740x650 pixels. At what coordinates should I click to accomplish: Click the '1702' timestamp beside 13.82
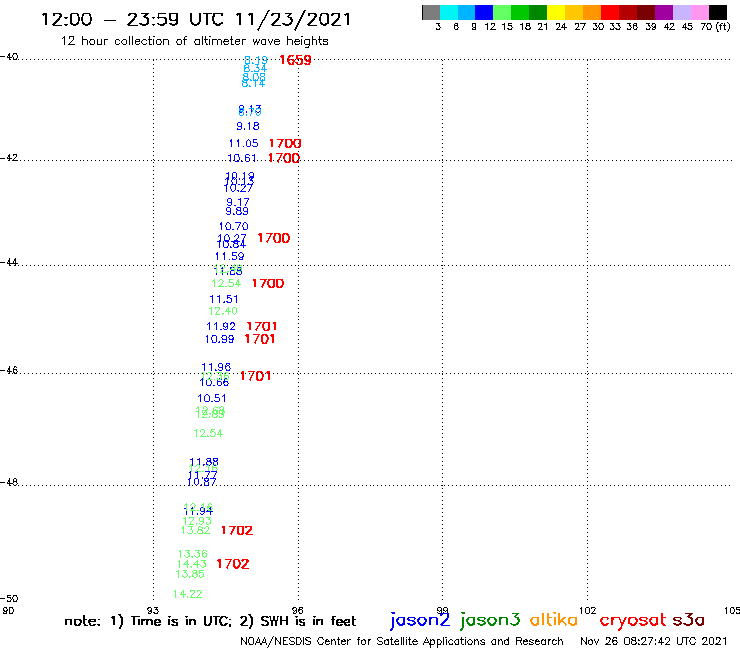point(237,531)
